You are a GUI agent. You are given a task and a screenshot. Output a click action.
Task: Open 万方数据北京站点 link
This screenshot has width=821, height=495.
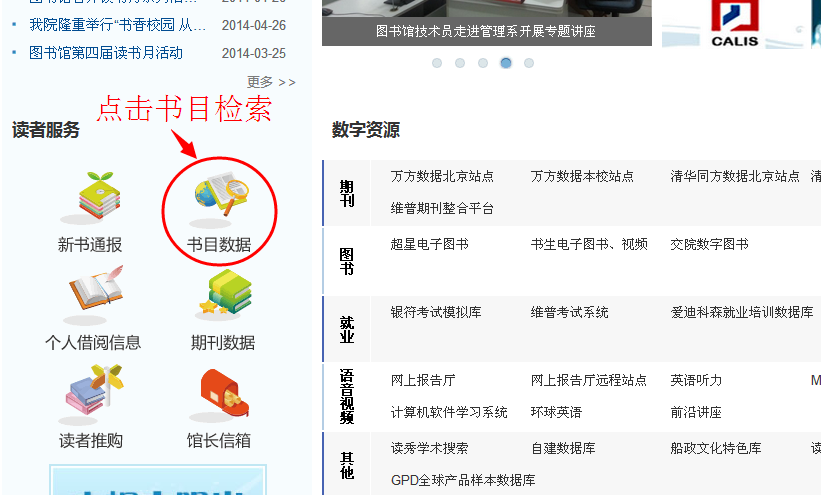point(442,177)
